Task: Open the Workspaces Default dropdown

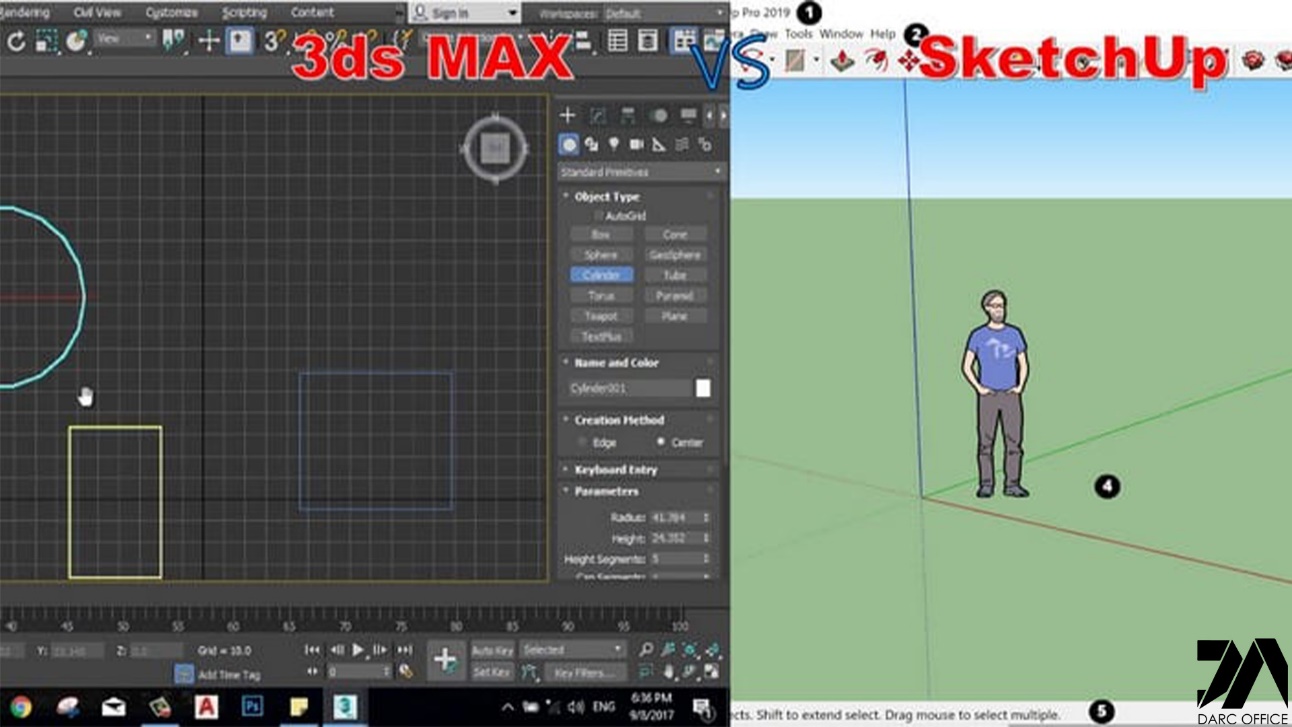Action: click(x=664, y=13)
